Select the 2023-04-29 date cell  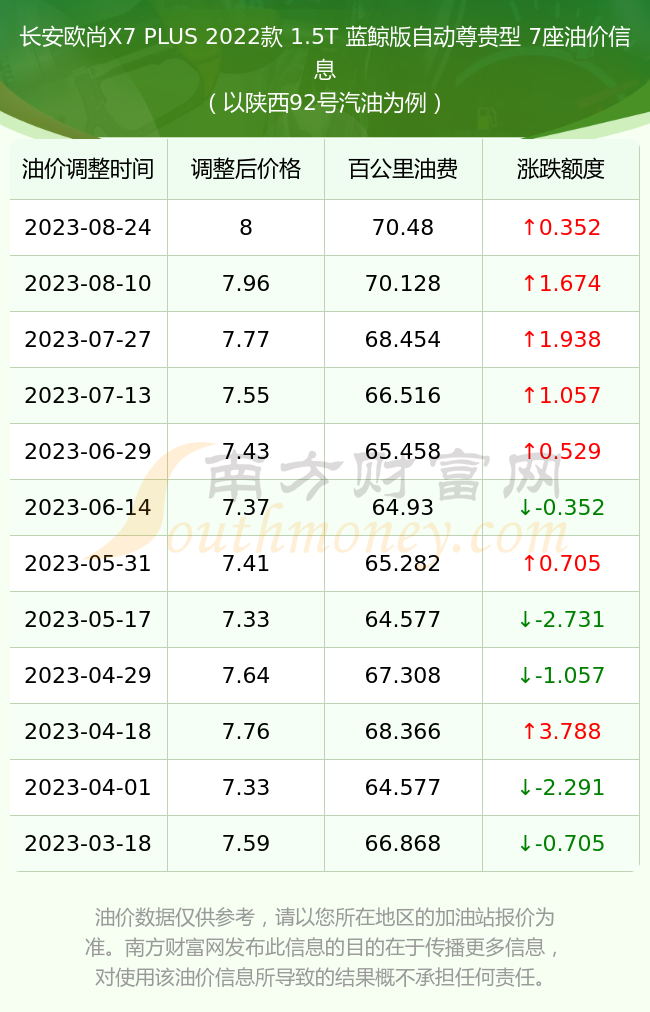88,675
